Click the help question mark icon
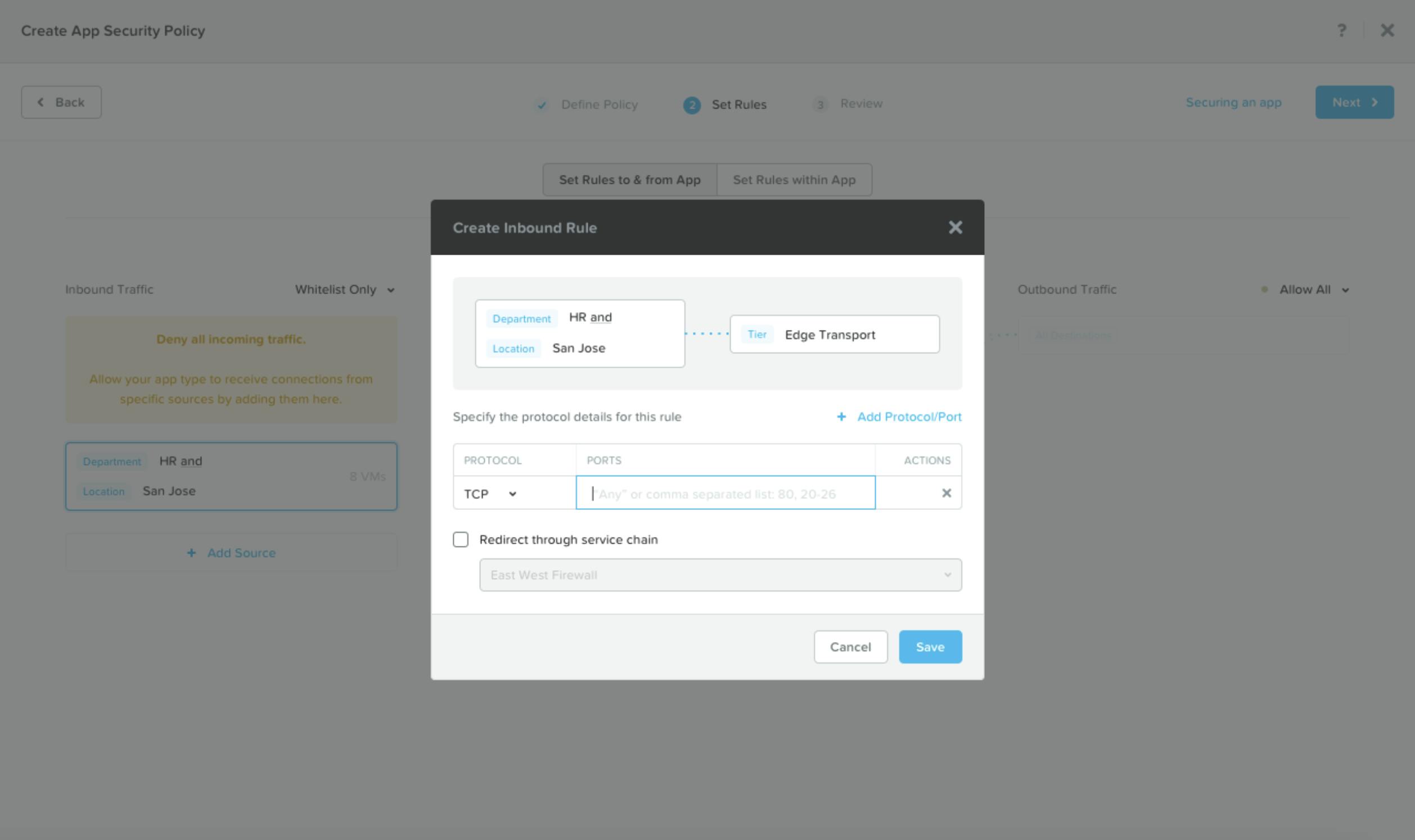Image resolution: width=1415 pixels, height=840 pixels. 1342,30
